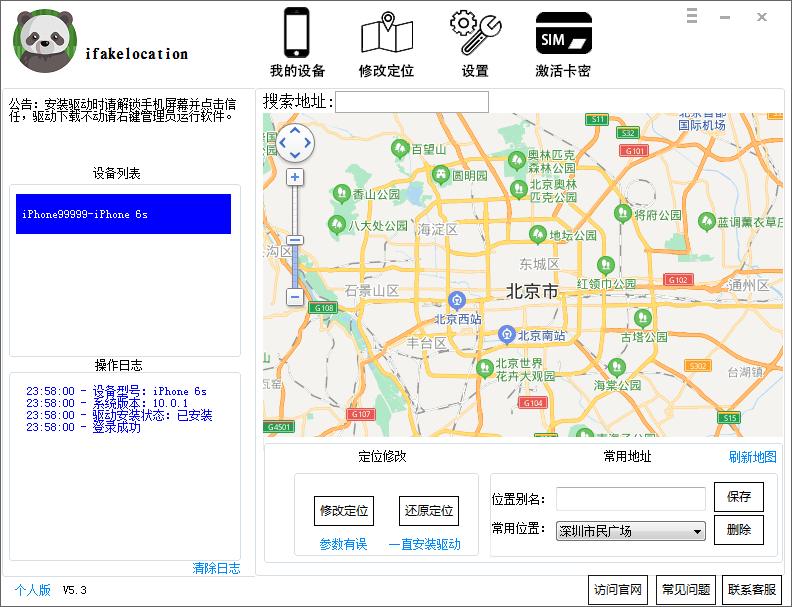Click the 北京南站 station marker on map
The width and height of the screenshot is (792, 607).
click(507, 334)
